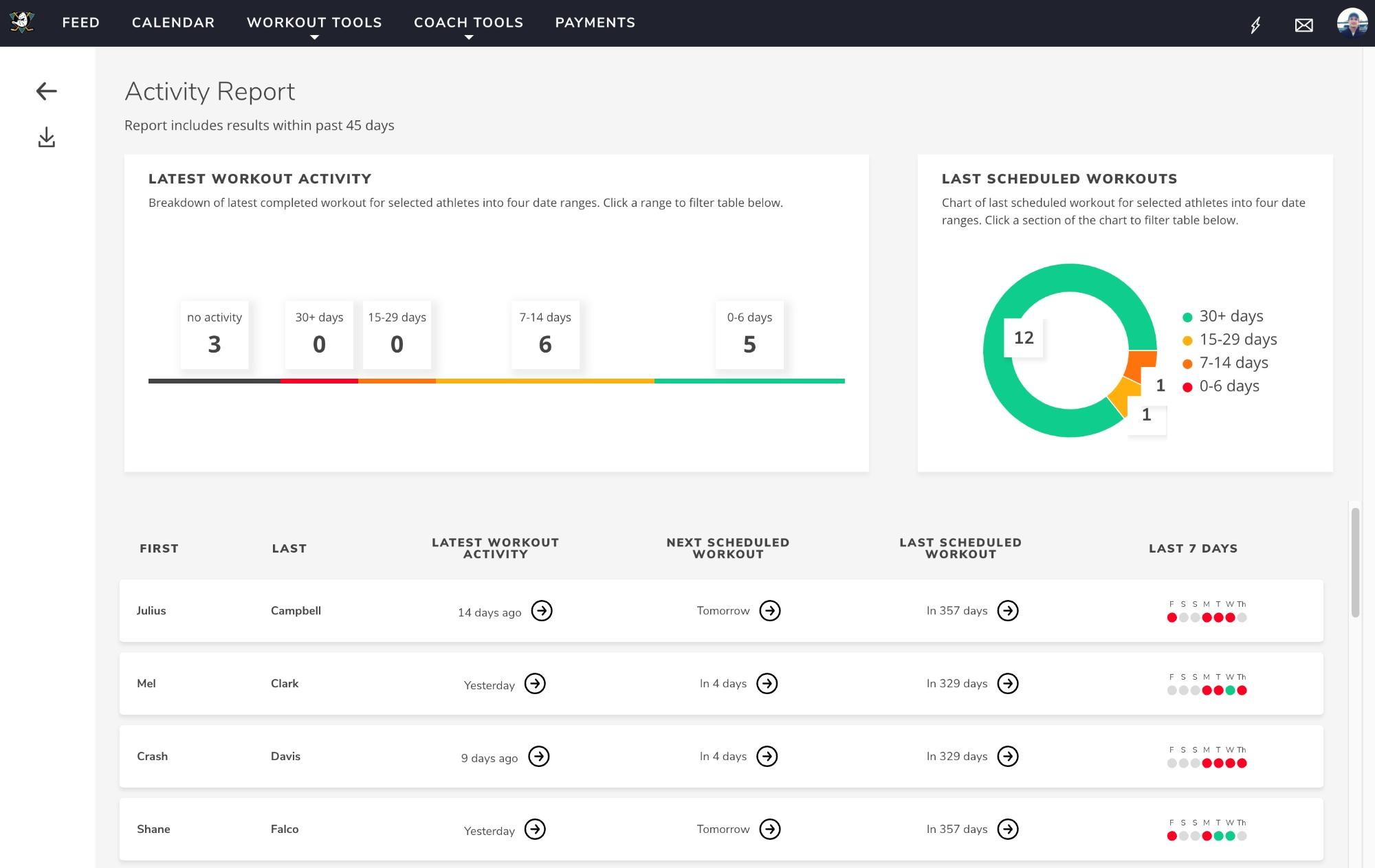The image size is (1375, 868).
Task: Filter table by 30+ days activity box
Action: 319,335
